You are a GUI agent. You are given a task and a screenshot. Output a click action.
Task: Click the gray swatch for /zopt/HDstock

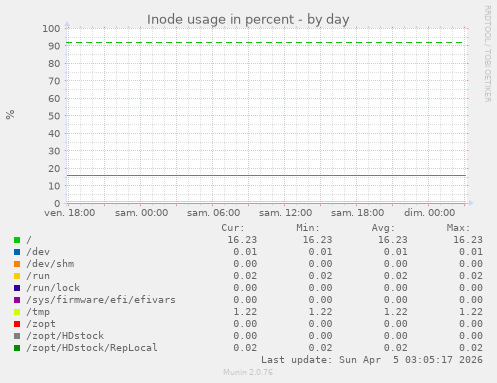point(17,336)
